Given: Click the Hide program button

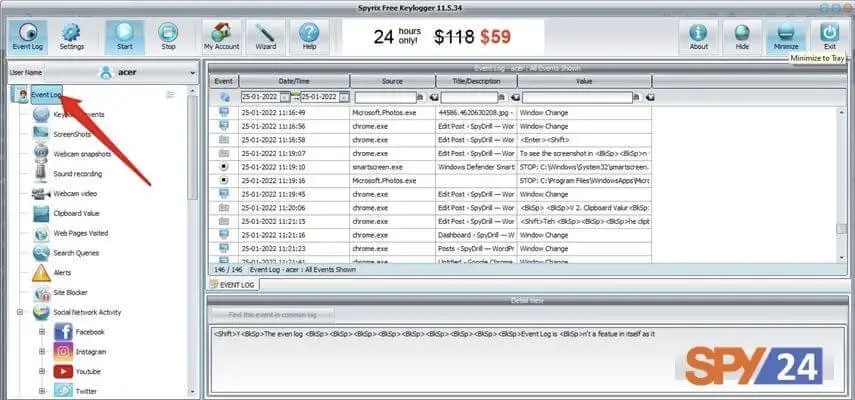Looking at the screenshot, I should (x=742, y=37).
